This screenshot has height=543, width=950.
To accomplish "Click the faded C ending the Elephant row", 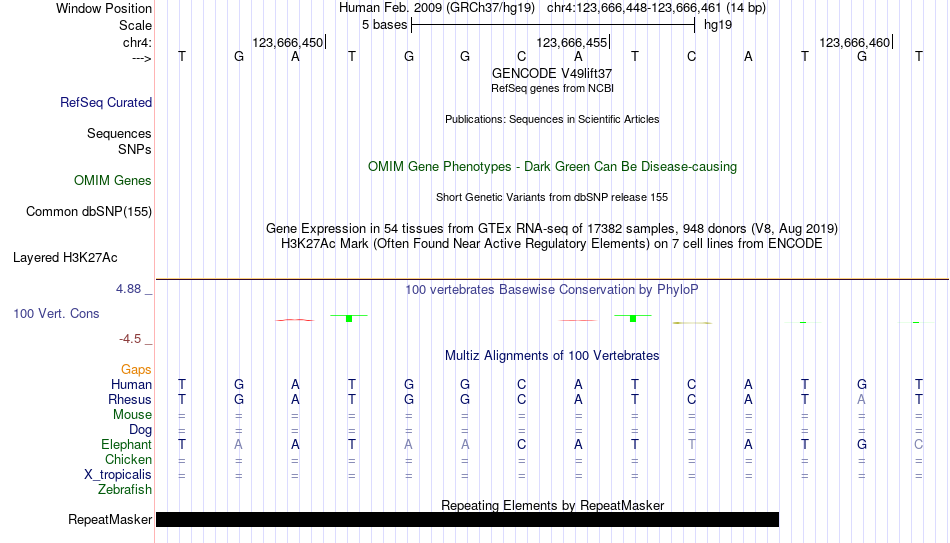I will click(918, 445).
